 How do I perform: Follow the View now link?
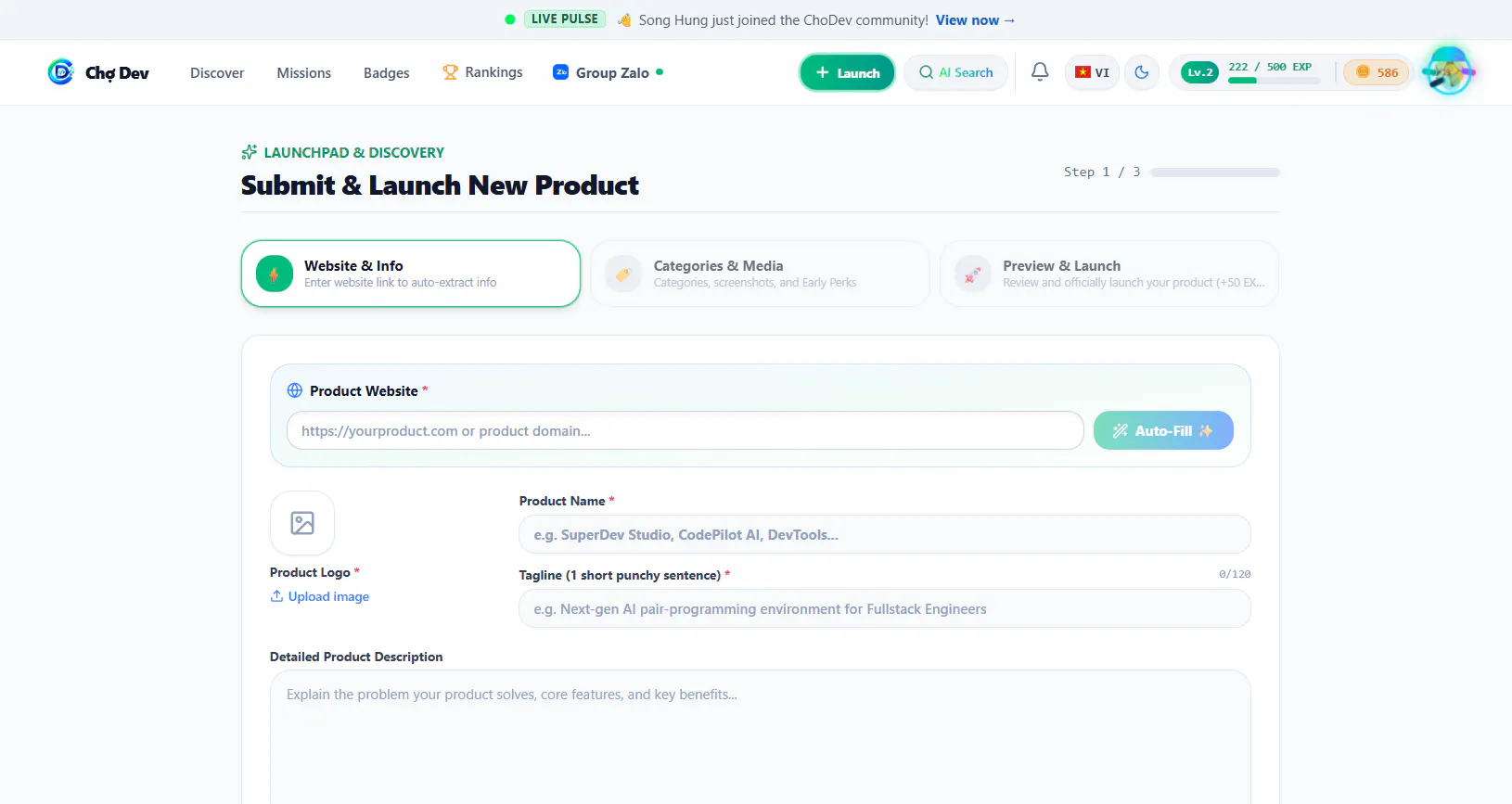click(975, 19)
